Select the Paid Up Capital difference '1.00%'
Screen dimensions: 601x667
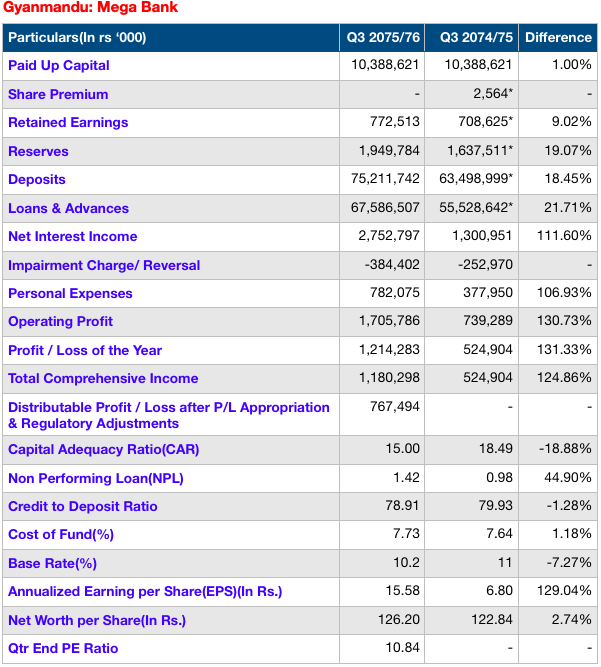571,65
